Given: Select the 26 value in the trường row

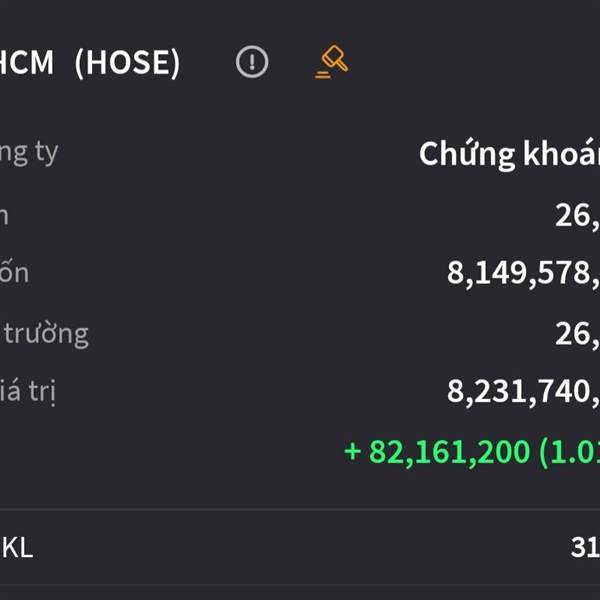Looking at the screenshot, I should tap(577, 333).
